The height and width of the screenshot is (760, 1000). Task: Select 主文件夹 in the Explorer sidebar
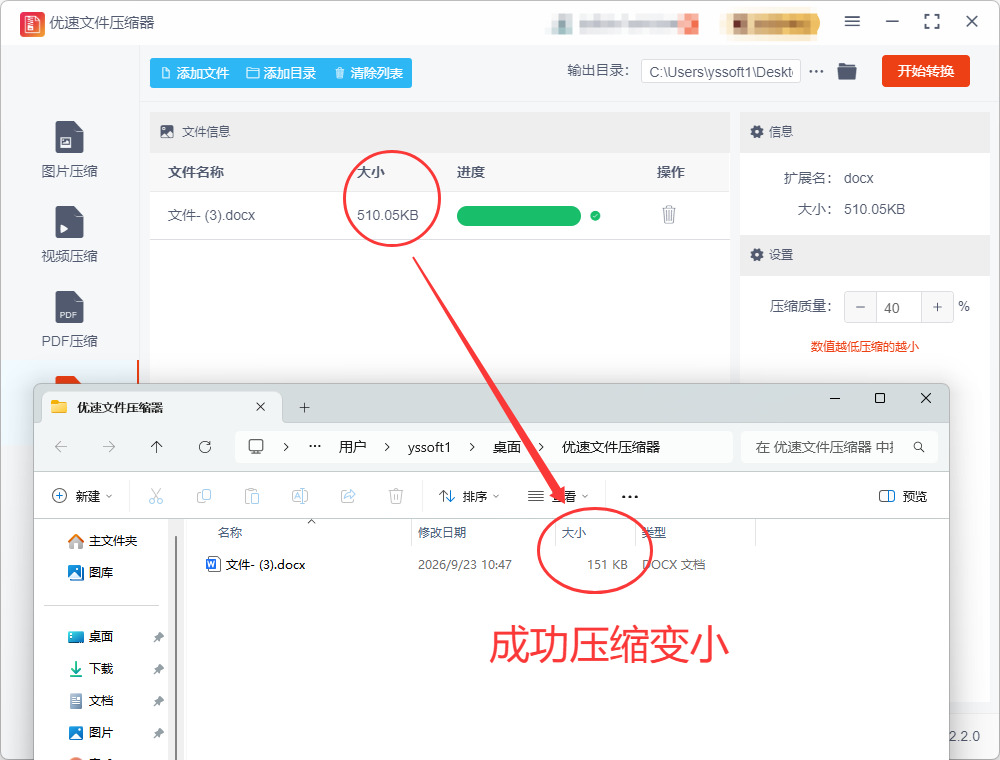tap(102, 541)
